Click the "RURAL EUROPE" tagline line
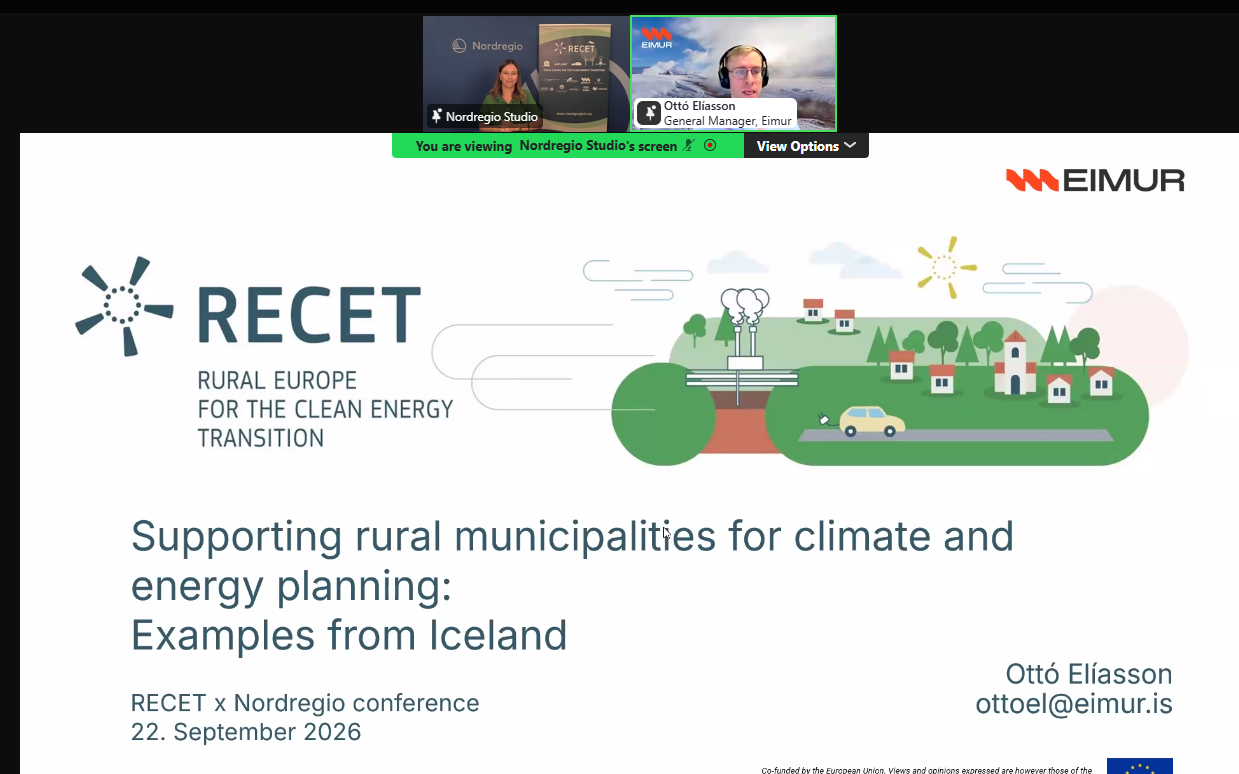This screenshot has height=774, width=1239. point(277,381)
